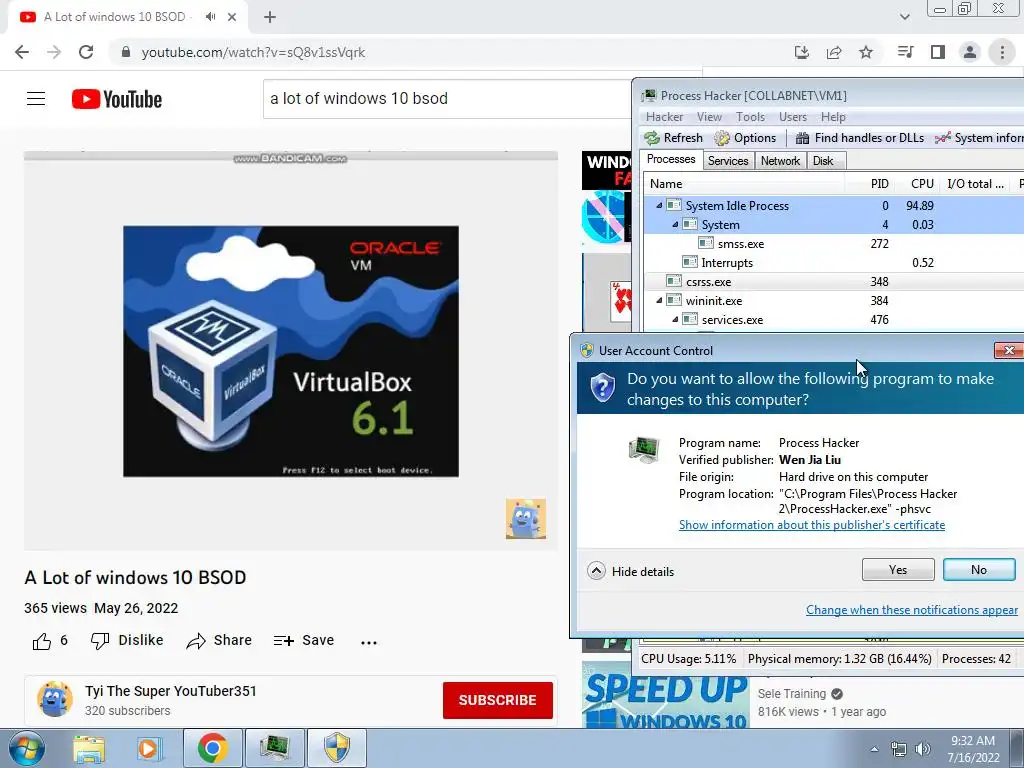Collapse the wininit.exe tree node
1024x768 pixels.
pyautogui.click(x=659, y=301)
